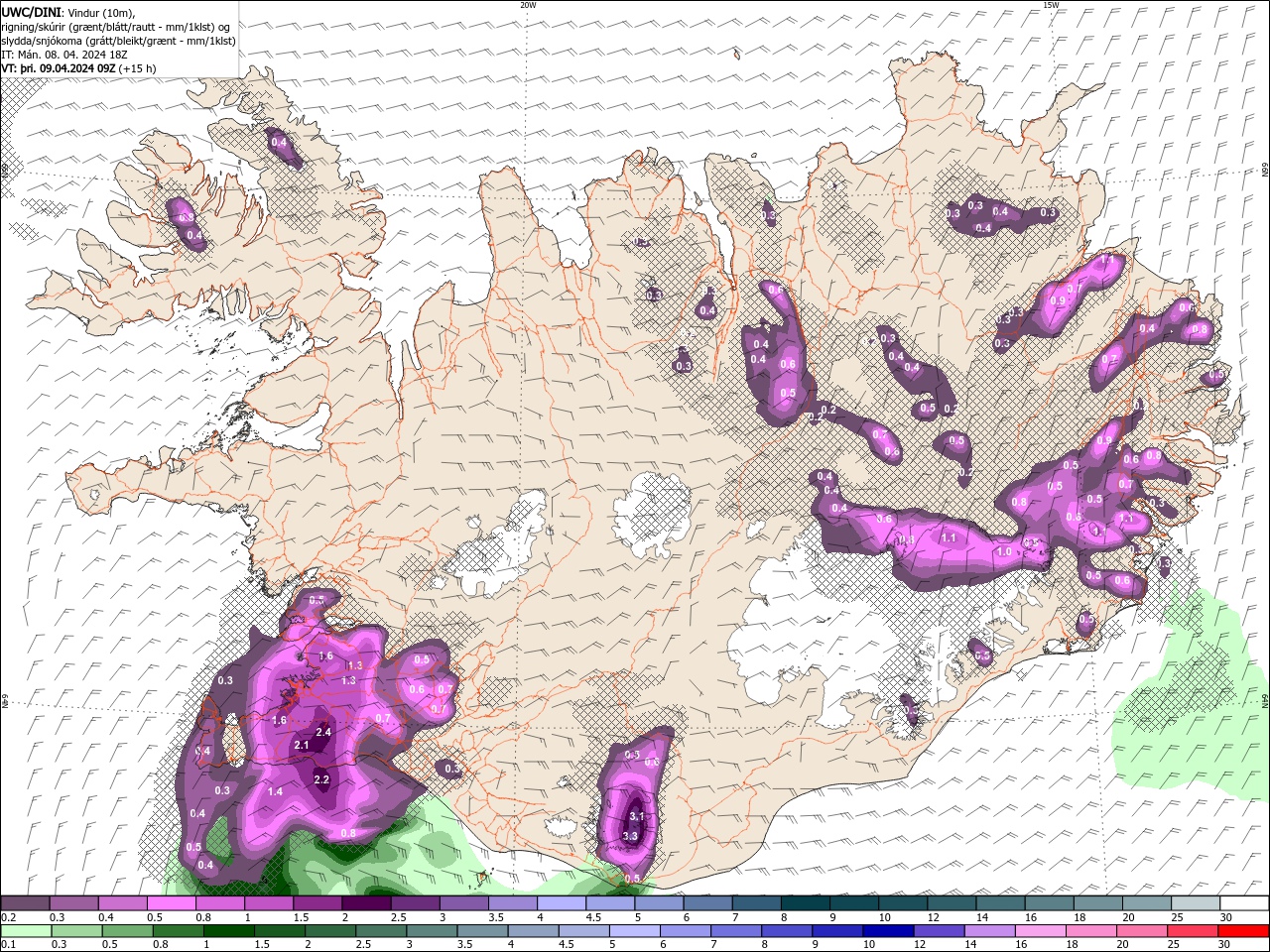Screen dimensions: 1270x952
Task: Click the 1.0 value in the eastern snow band
Action: [x=1004, y=552]
